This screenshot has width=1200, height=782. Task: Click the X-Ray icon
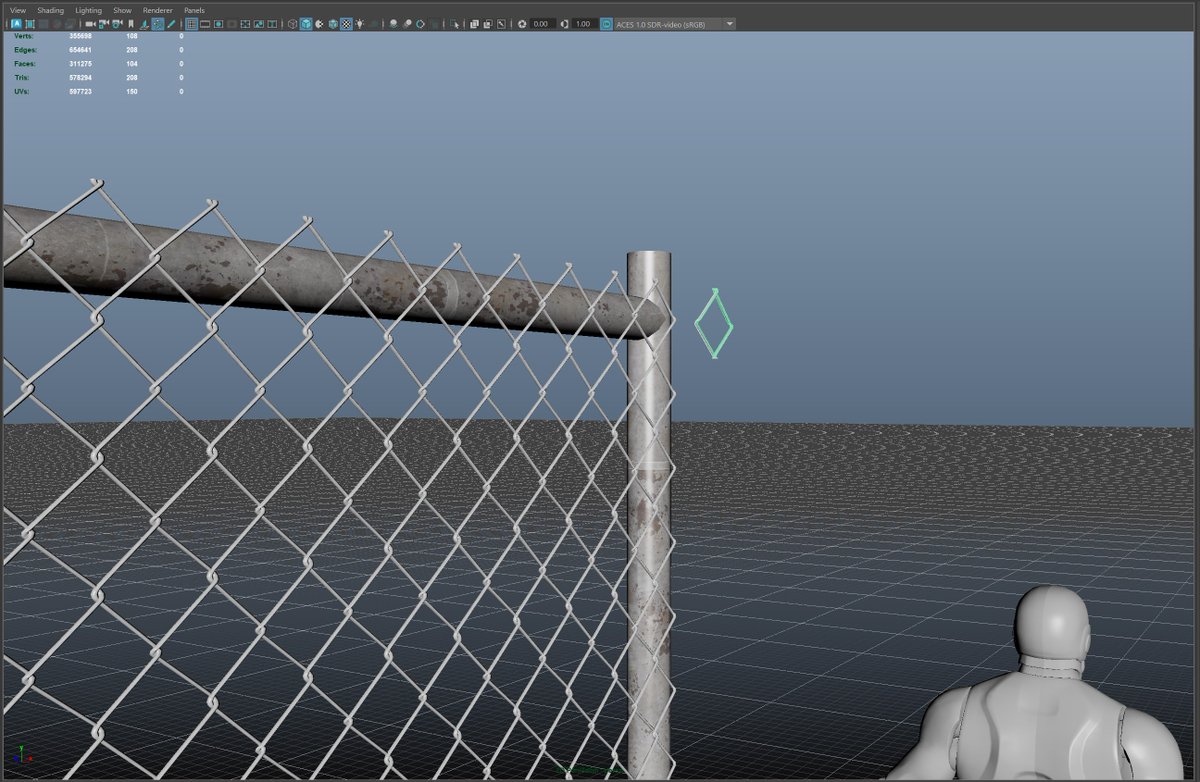[475, 24]
